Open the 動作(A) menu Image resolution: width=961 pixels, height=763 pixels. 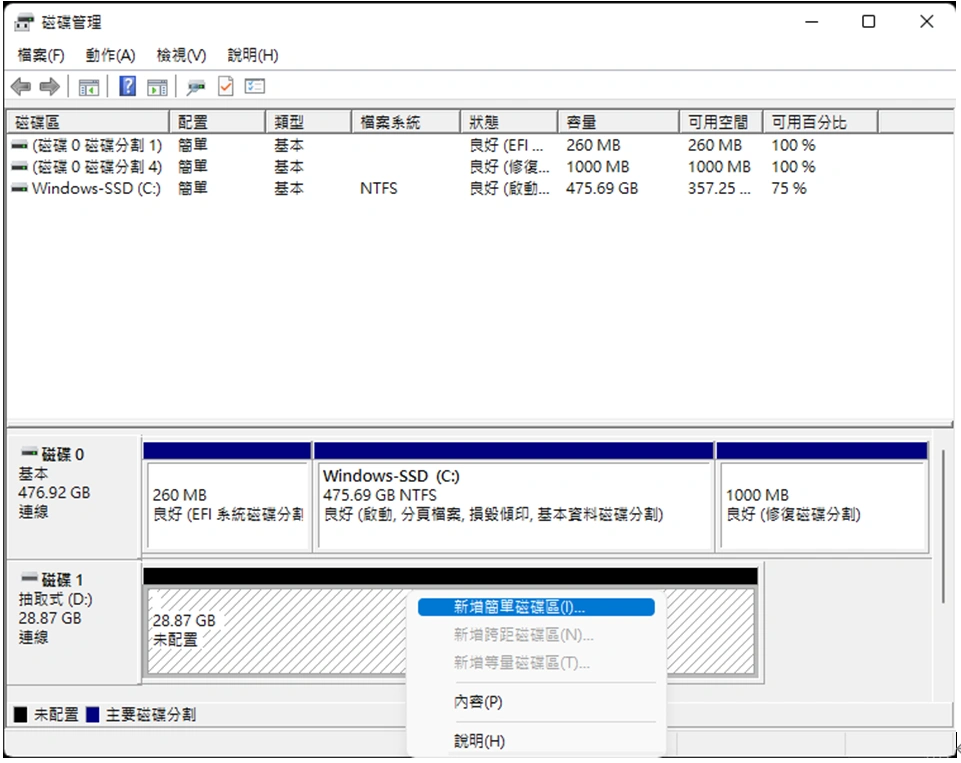[x=110, y=55]
